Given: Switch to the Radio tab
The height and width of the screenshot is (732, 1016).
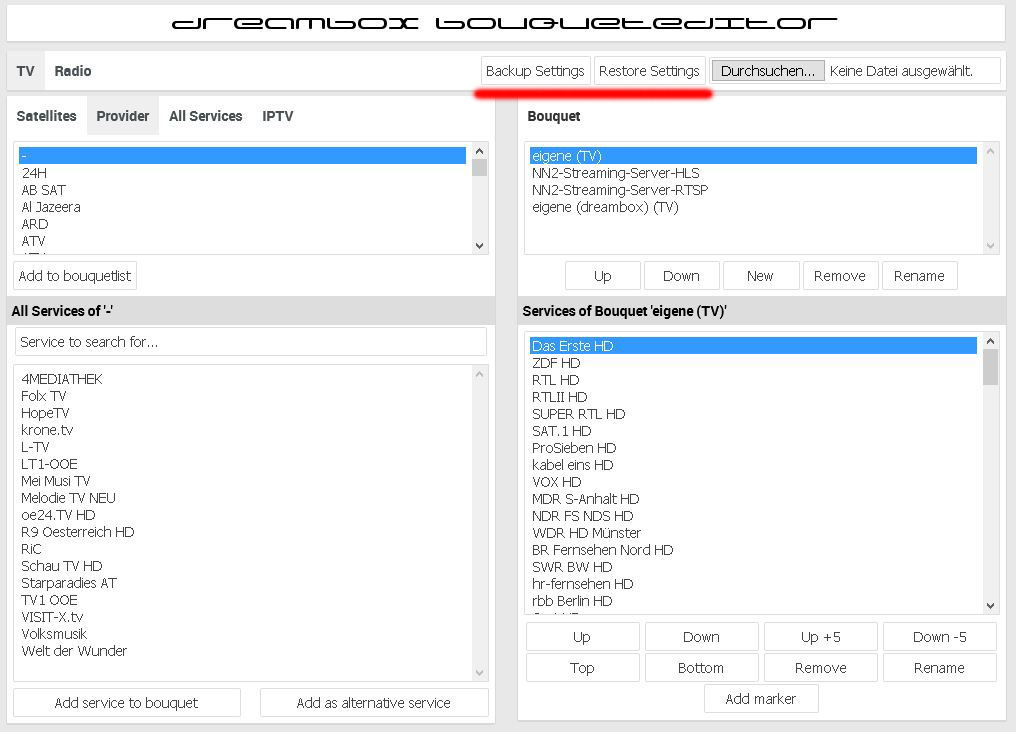Looking at the screenshot, I should tap(73, 71).
